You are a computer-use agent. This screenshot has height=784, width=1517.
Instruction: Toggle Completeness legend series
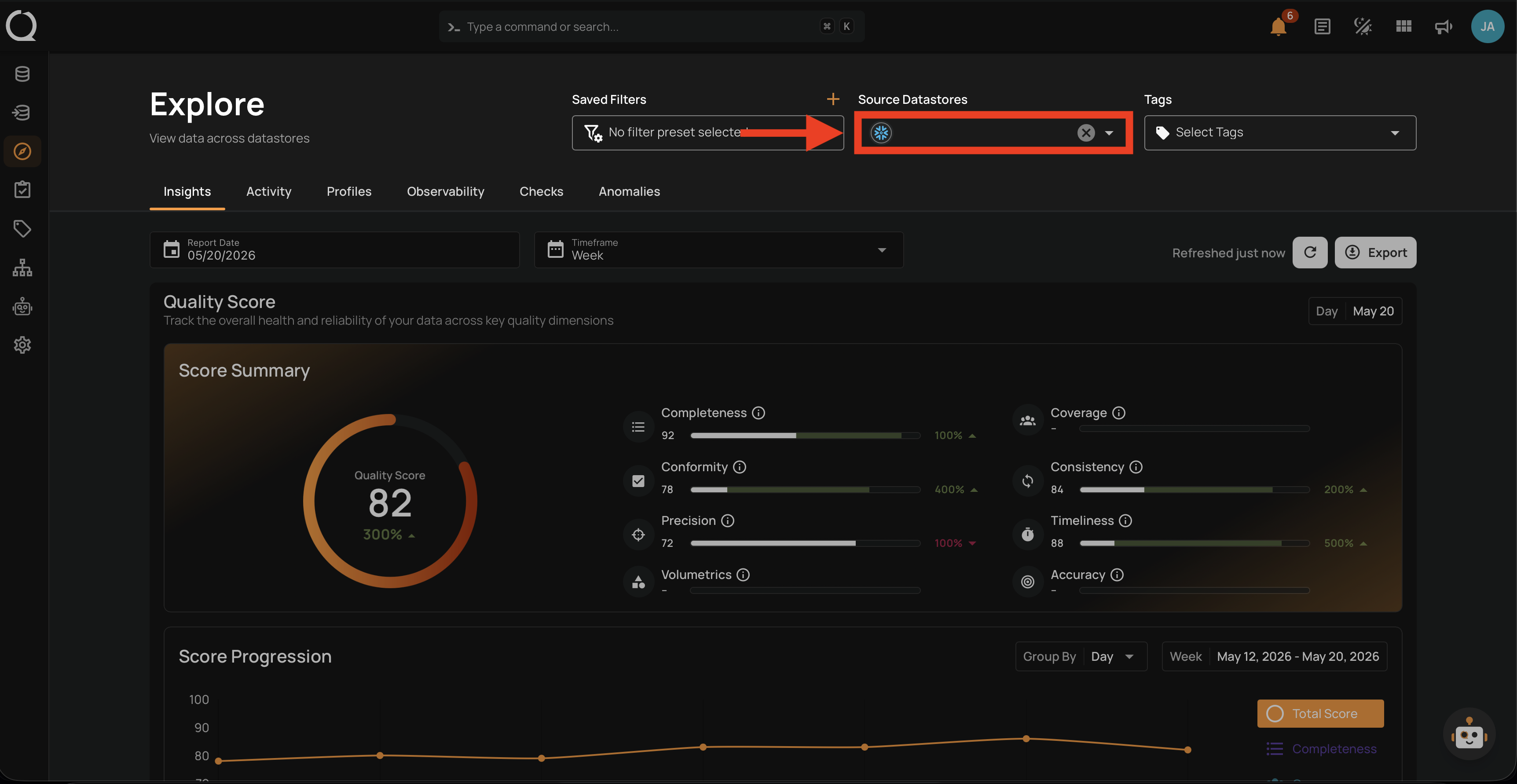coord(1322,749)
